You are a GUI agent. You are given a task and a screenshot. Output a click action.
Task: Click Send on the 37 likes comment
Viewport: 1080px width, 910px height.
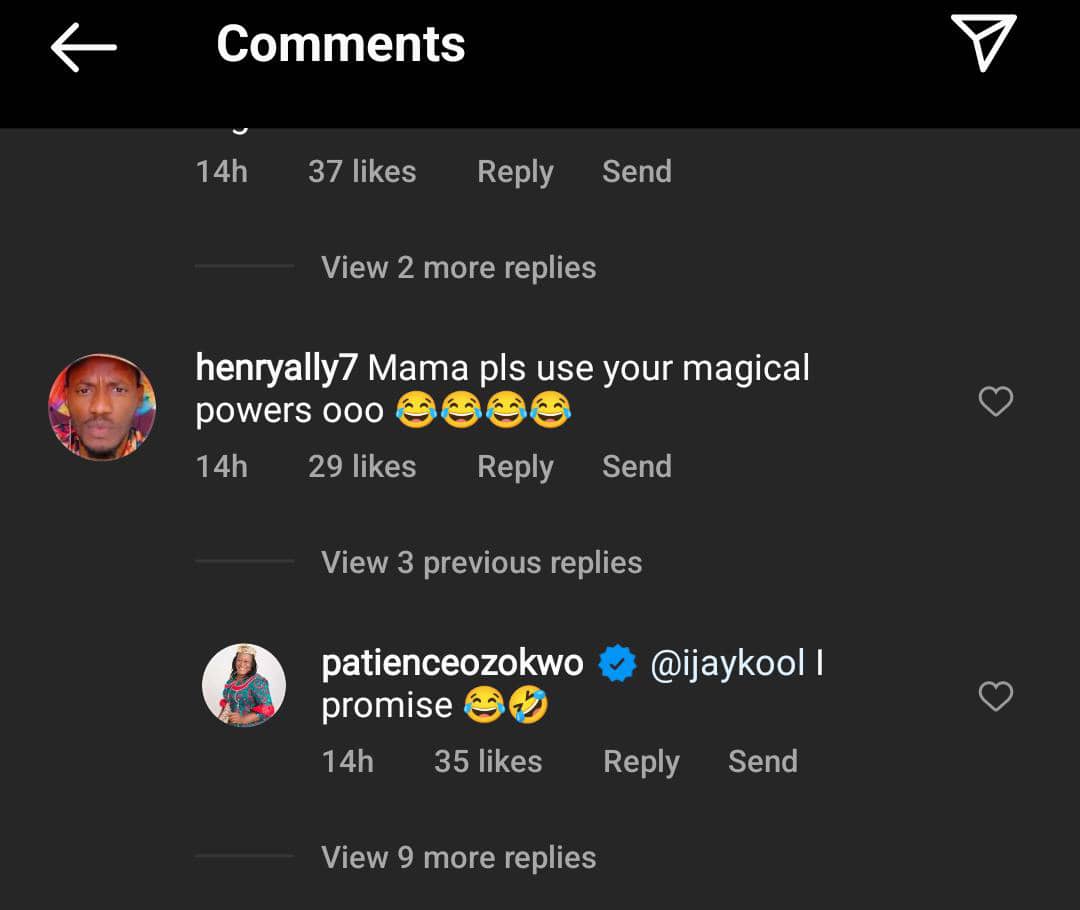pyautogui.click(x=636, y=172)
